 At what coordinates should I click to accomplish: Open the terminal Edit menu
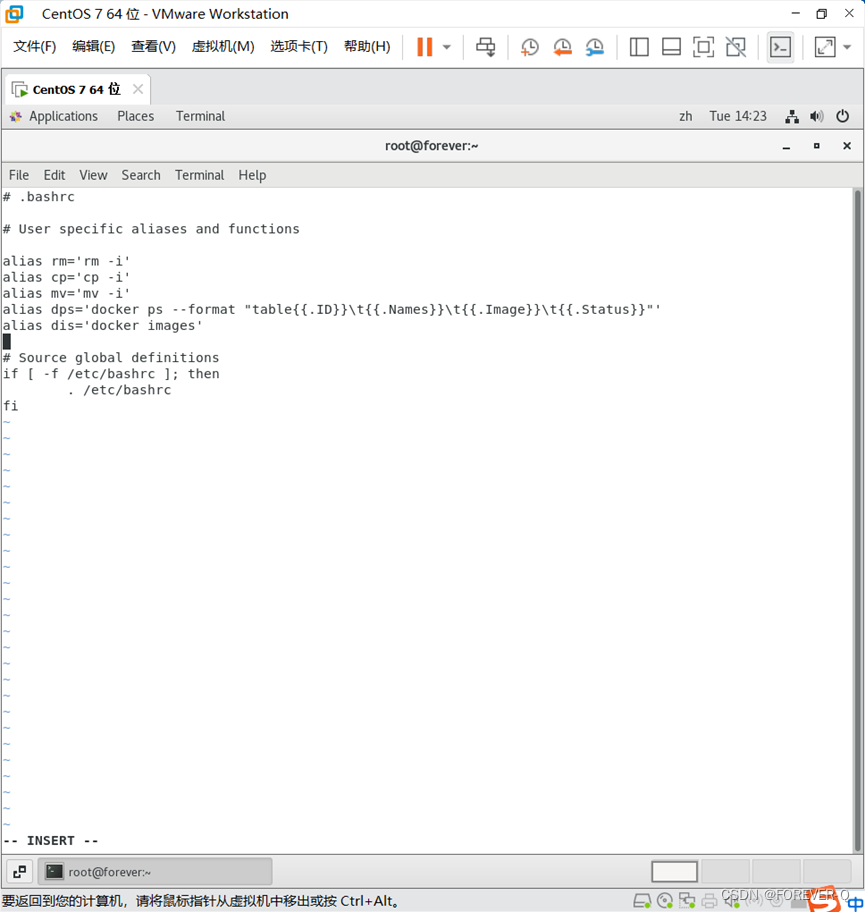(x=54, y=175)
